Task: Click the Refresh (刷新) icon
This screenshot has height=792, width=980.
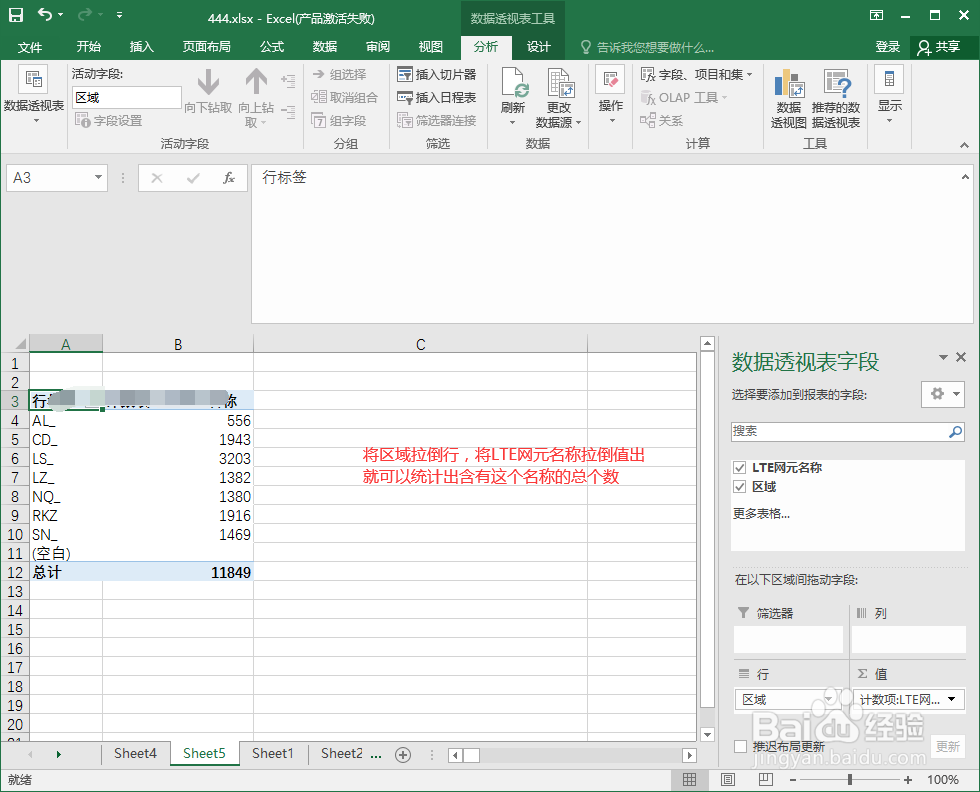Action: [x=513, y=83]
